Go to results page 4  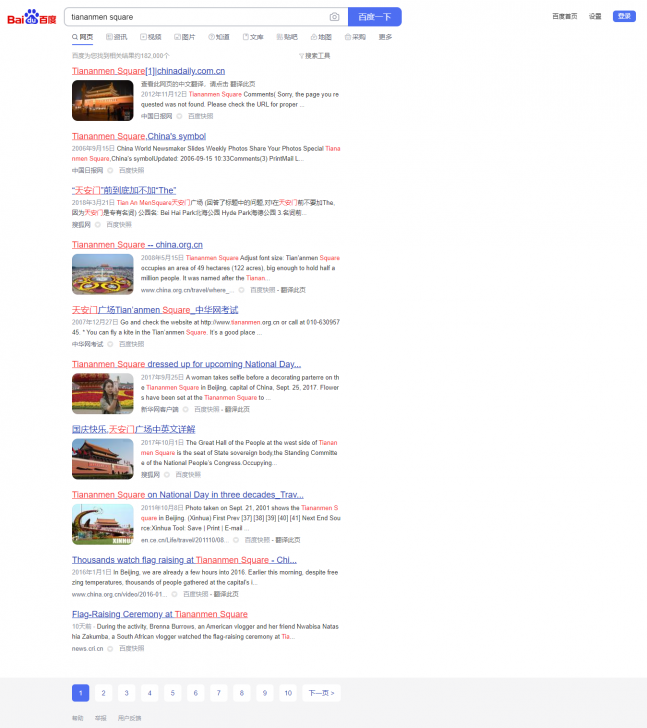[149, 693]
